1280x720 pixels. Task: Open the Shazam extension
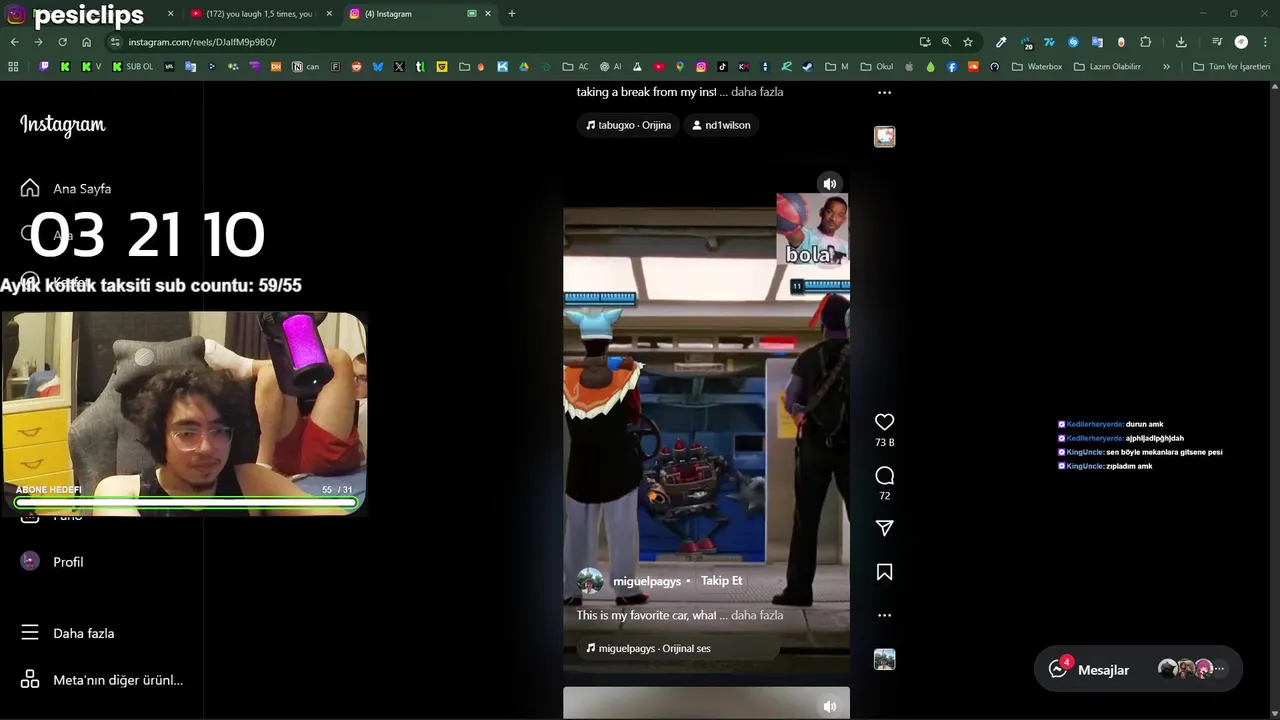[x=1073, y=42]
